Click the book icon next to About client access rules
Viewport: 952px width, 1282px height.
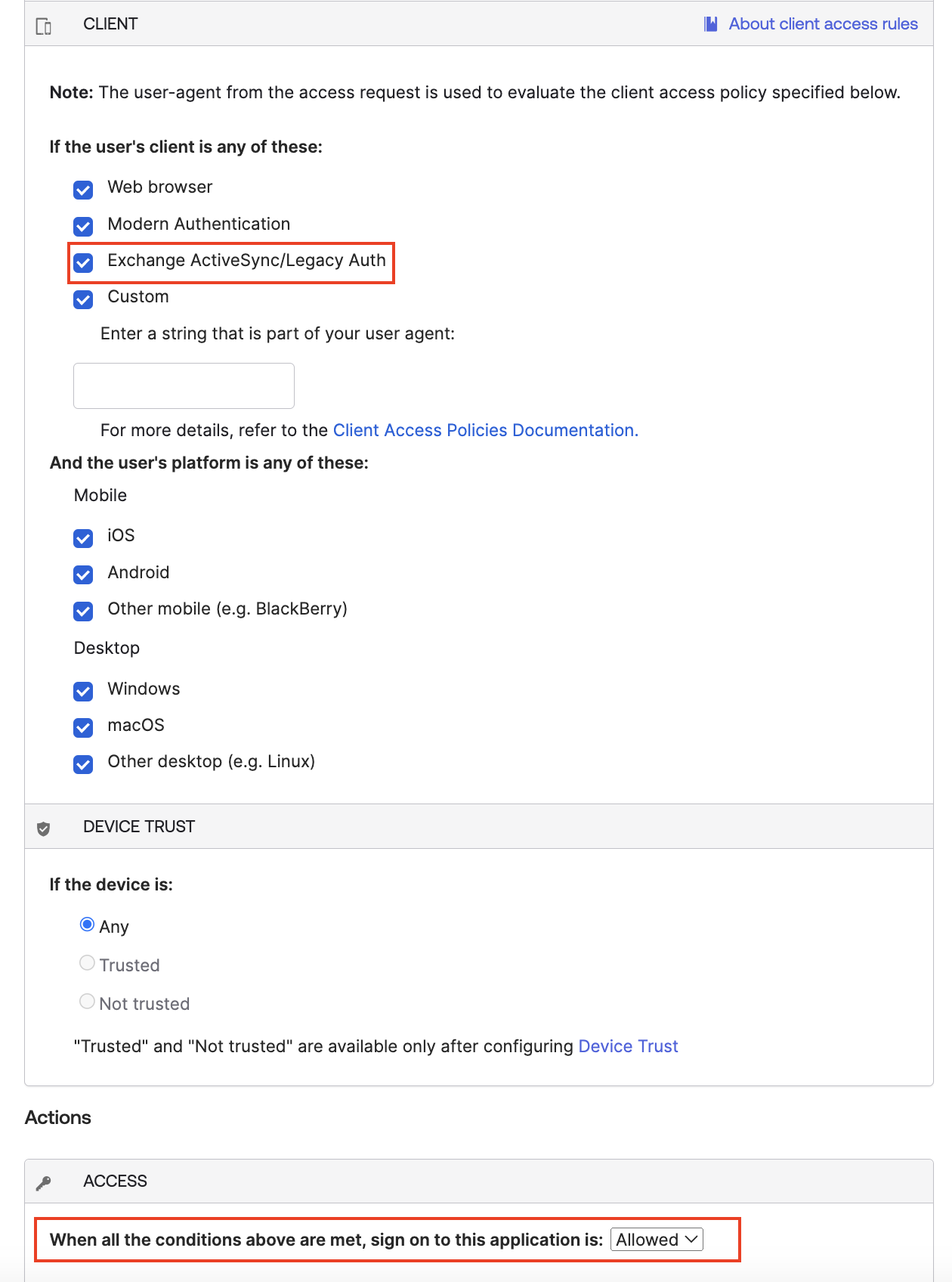click(709, 23)
